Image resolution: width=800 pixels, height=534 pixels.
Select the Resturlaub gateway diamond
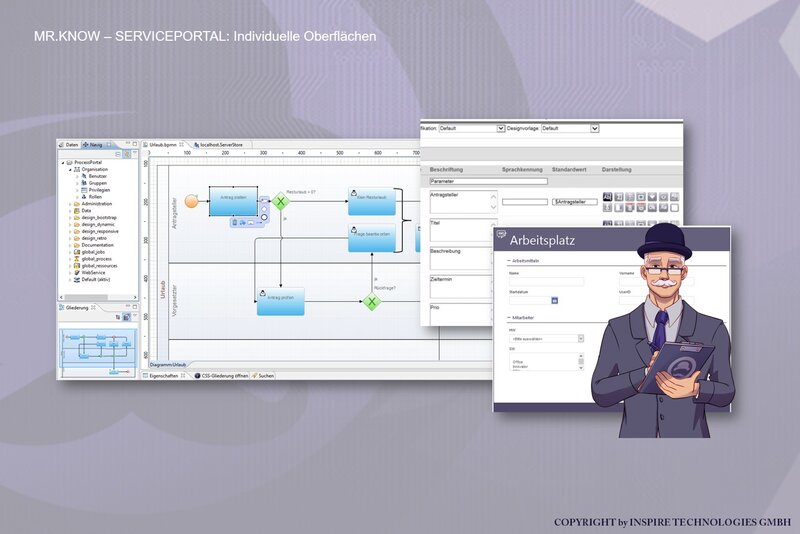(x=280, y=201)
